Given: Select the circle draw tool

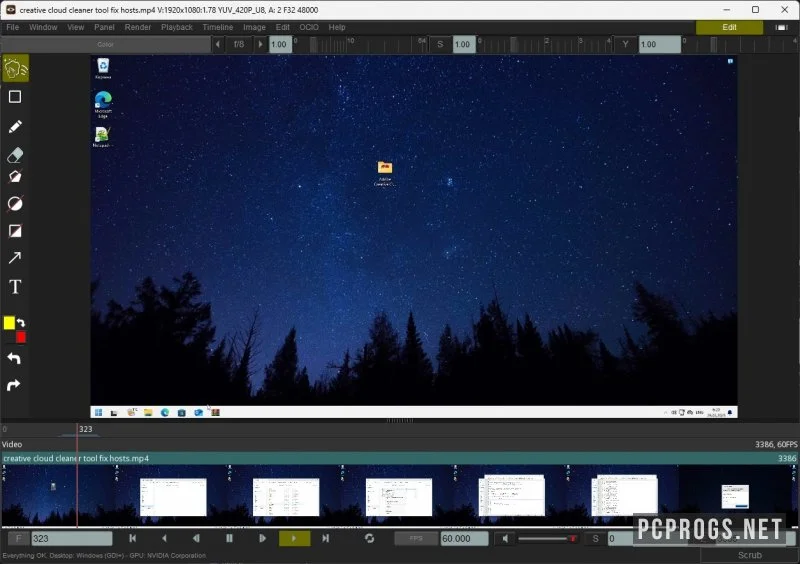Looking at the screenshot, I should (x=15, y=204).
